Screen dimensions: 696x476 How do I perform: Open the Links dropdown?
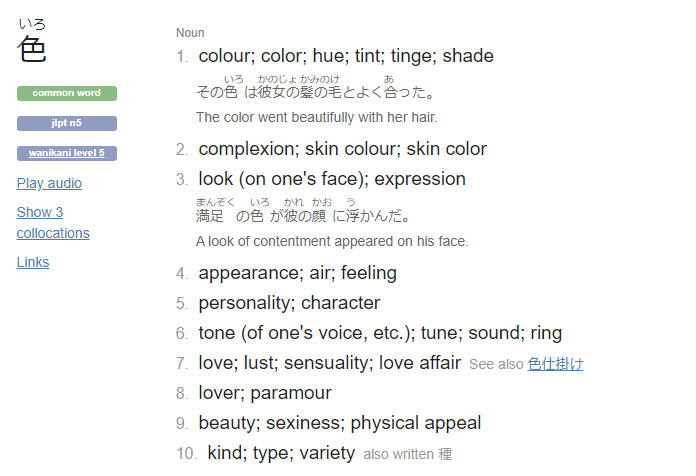point(33,262)
